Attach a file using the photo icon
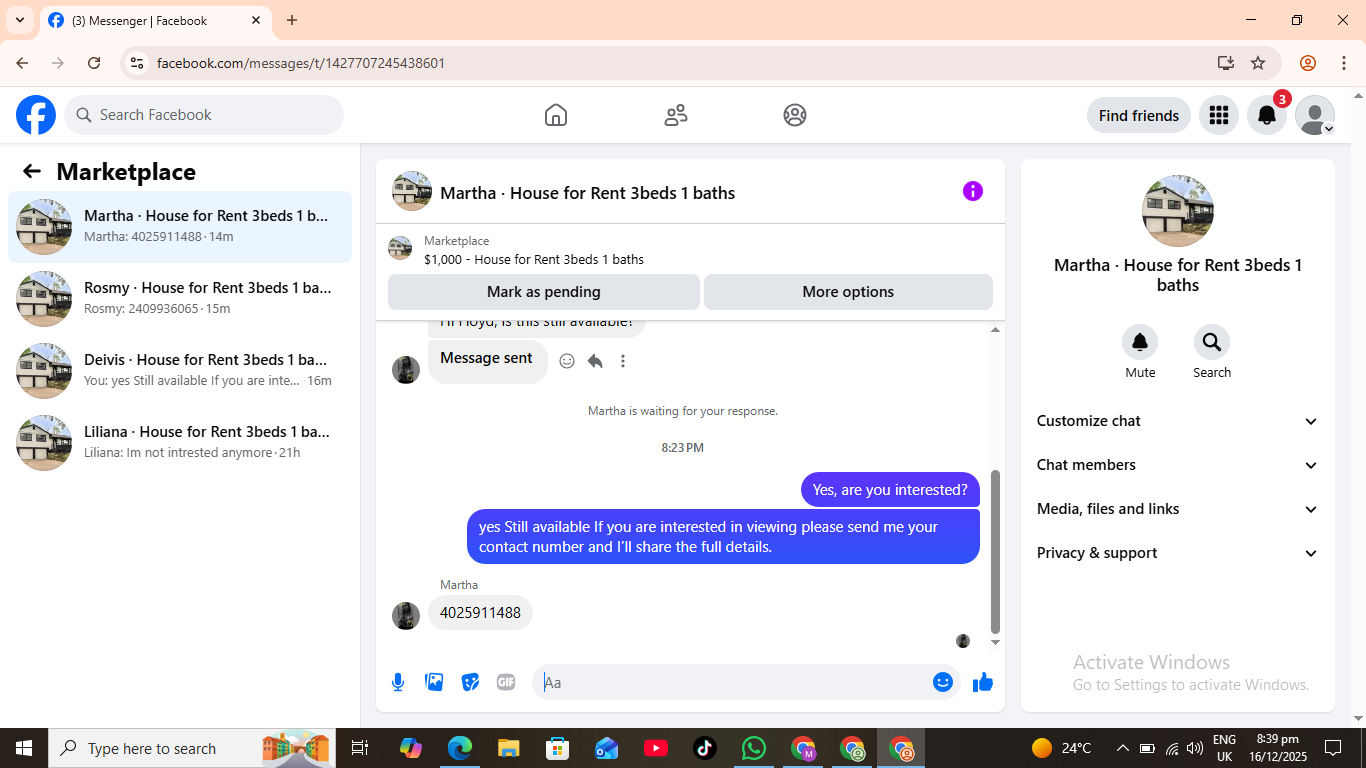The height and width of the screenshot is (768, 1366). point(434,682)
